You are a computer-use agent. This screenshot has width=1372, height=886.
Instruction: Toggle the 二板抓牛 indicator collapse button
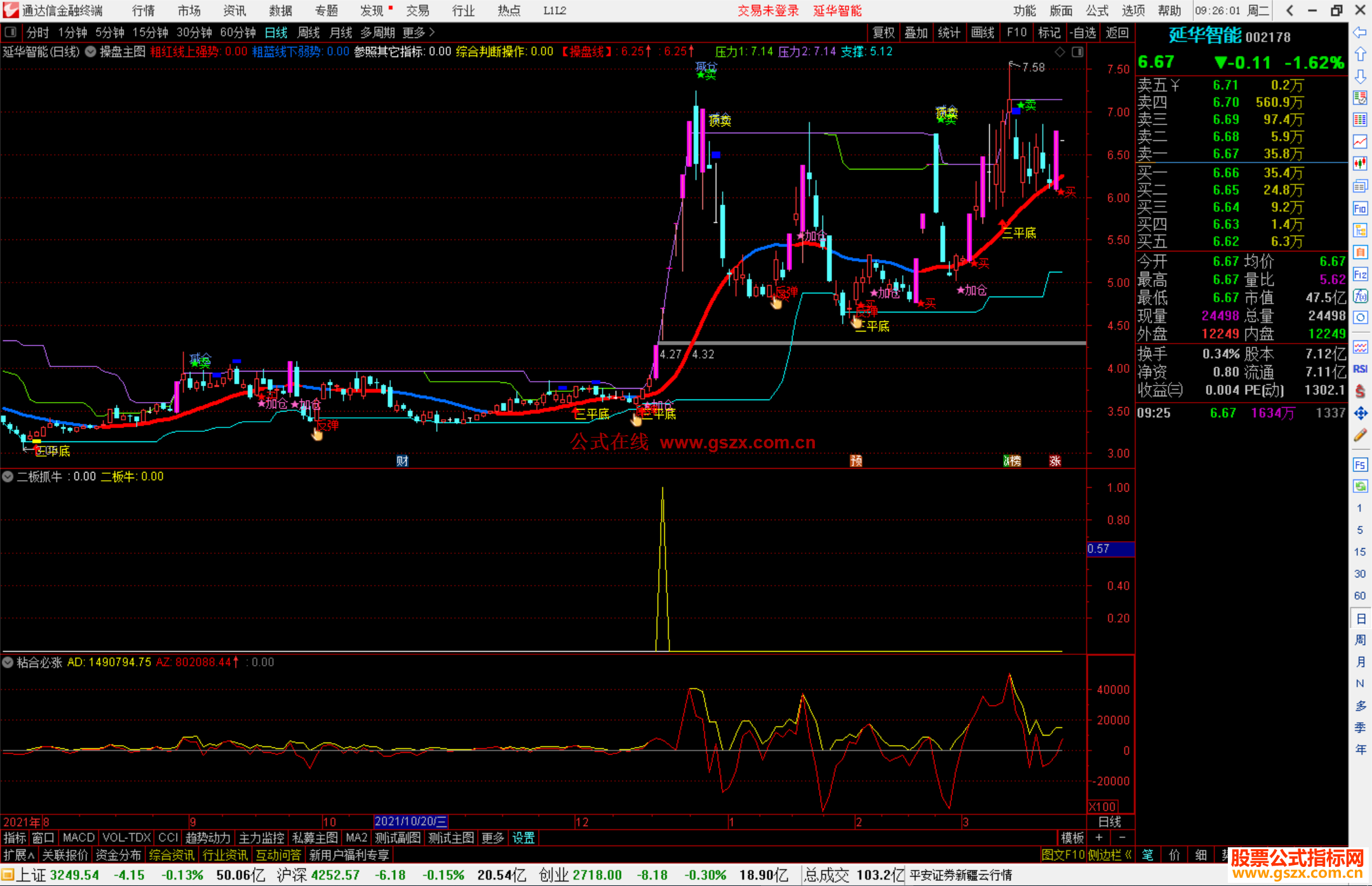click(8, 476)
